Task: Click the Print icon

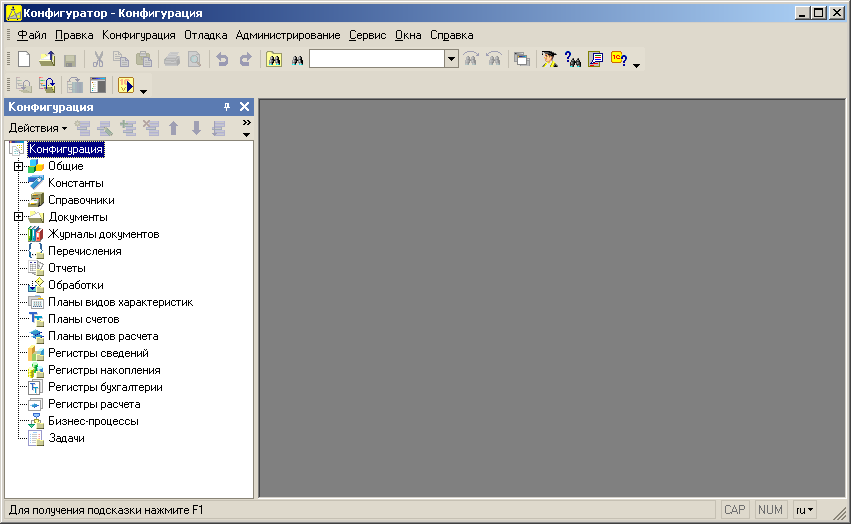Action: (x=172, y=59)
